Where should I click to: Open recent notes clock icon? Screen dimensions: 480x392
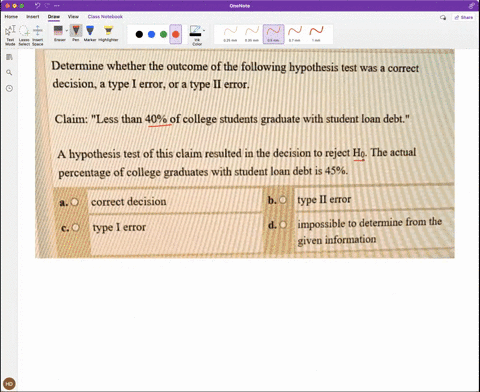(x=9, y=88)
